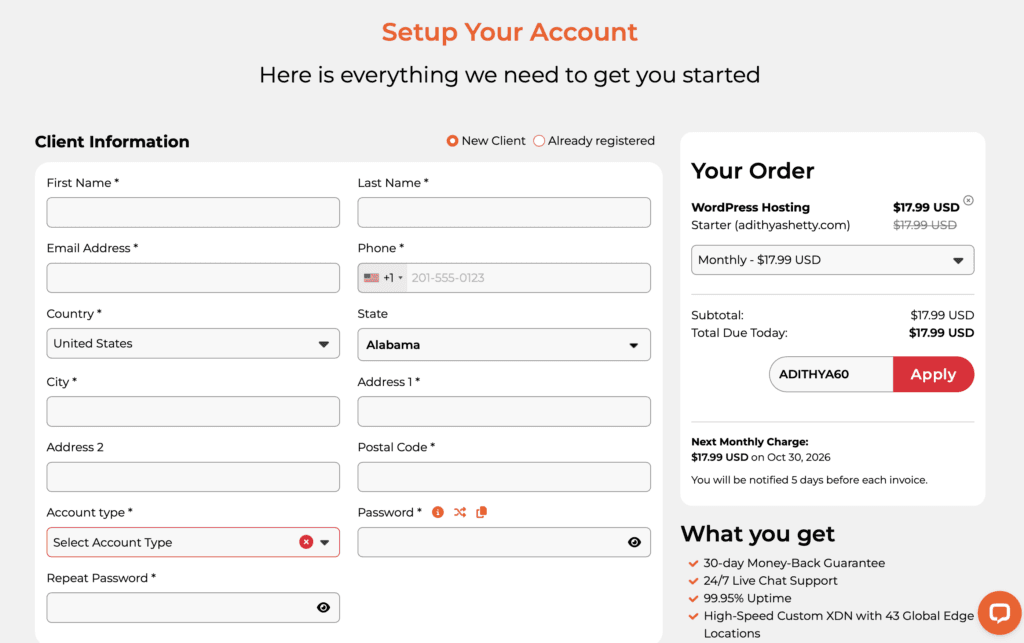
Task: Click into the Address 1 field
Action: (x=504, y=411)
